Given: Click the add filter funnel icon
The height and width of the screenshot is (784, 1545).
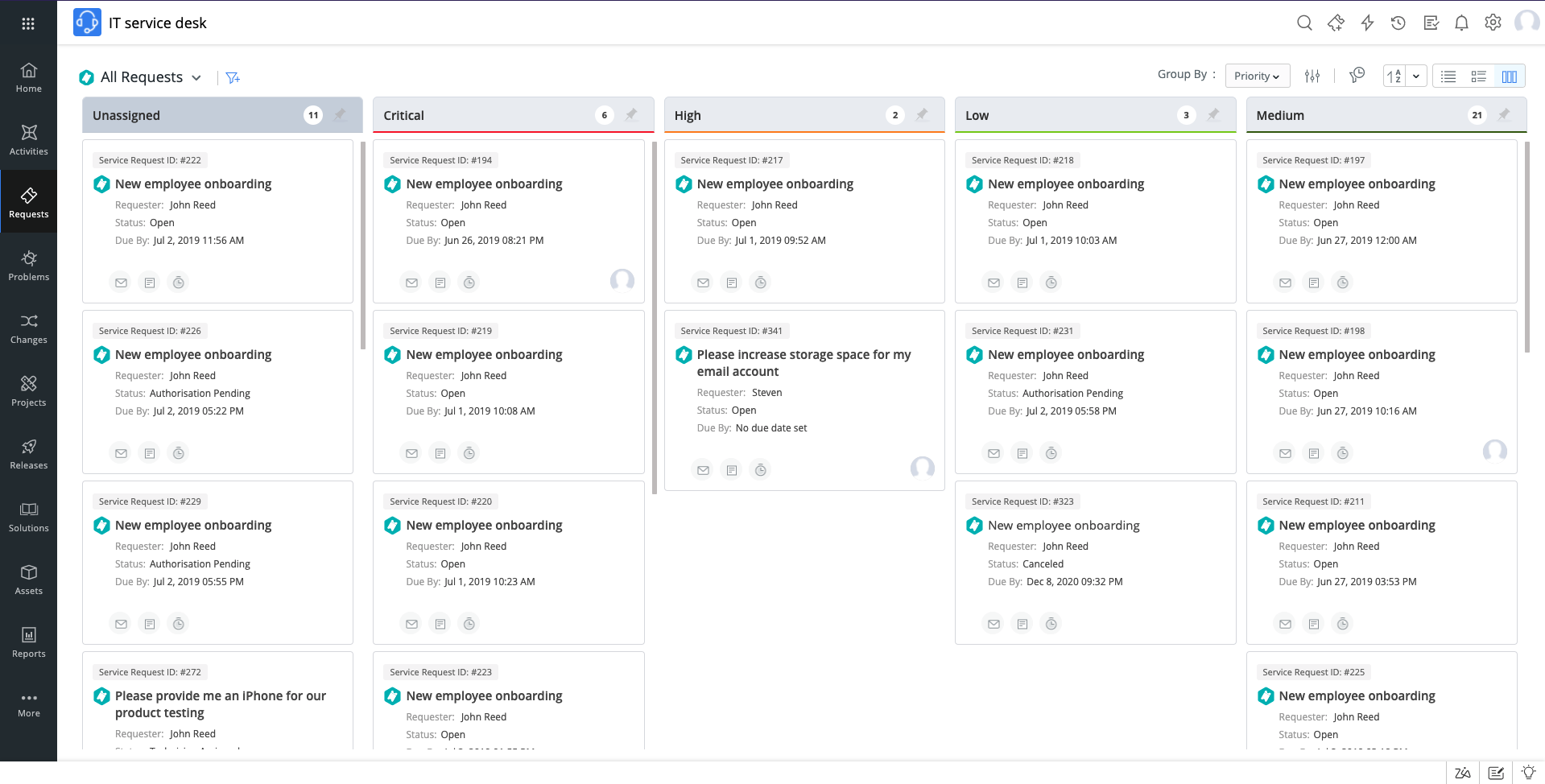Looking at the screenshot, I should (233, 77).
